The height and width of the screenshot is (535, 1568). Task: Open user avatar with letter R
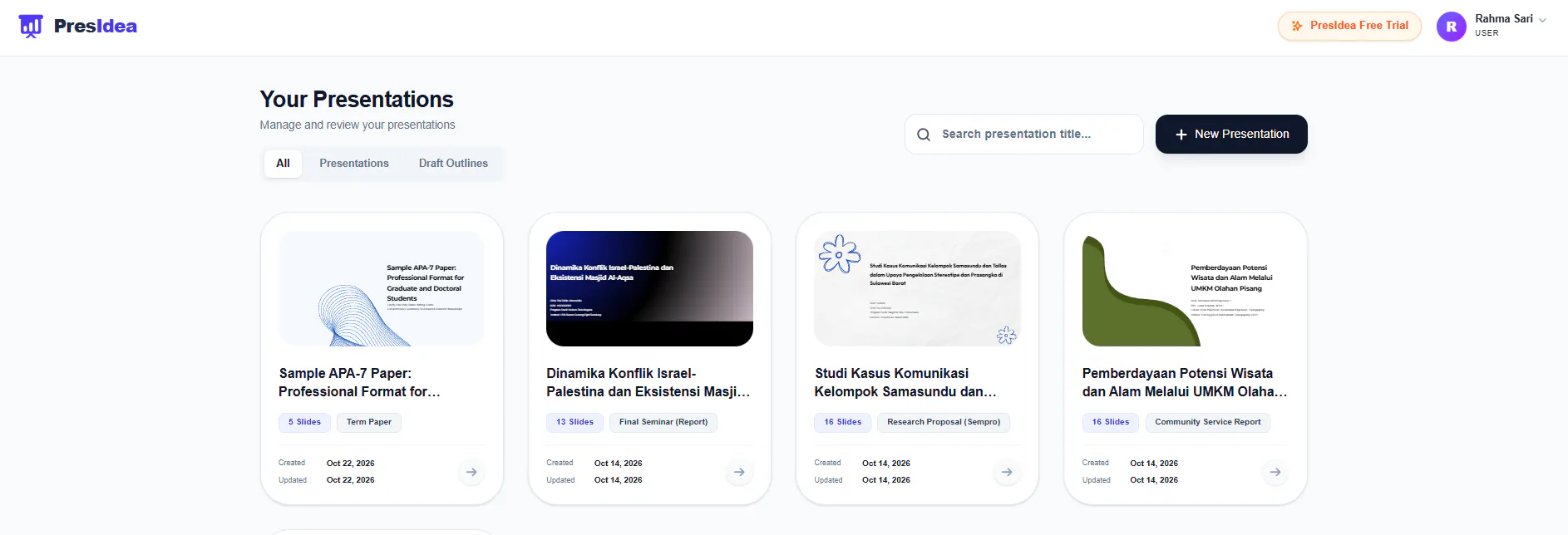[1452, 27]
